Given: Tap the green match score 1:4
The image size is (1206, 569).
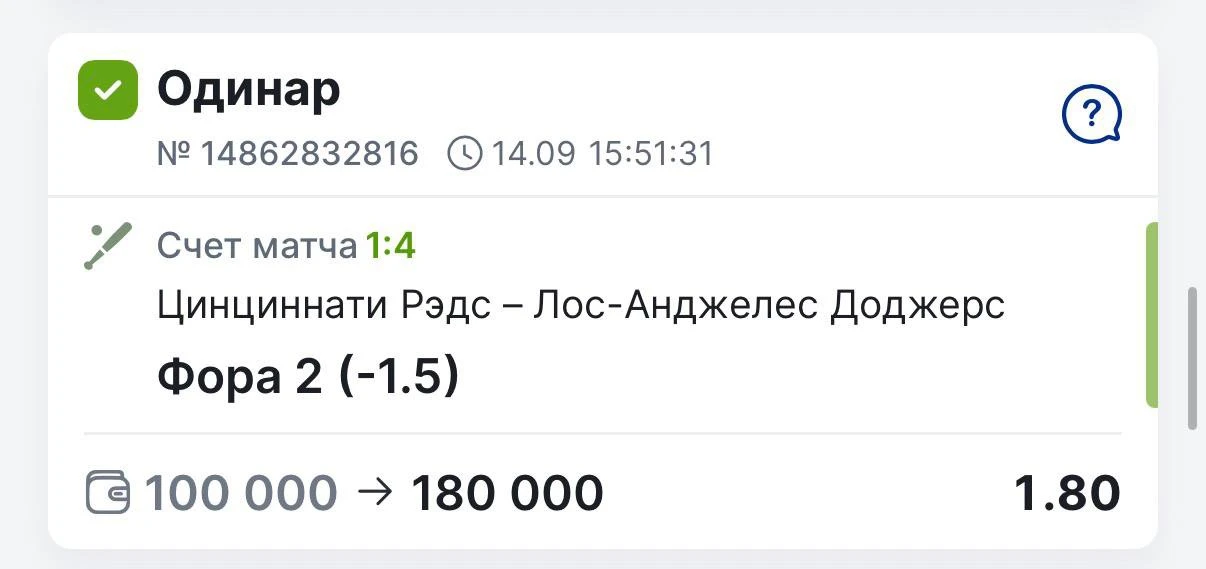Looking at the screenshot, I should coord(391,246).
